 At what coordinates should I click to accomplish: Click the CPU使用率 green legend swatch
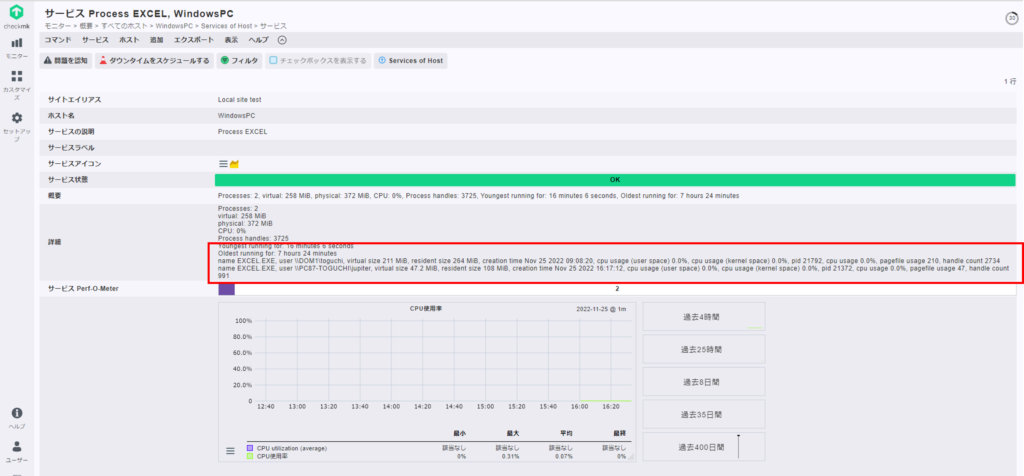(x=250, y=456)
